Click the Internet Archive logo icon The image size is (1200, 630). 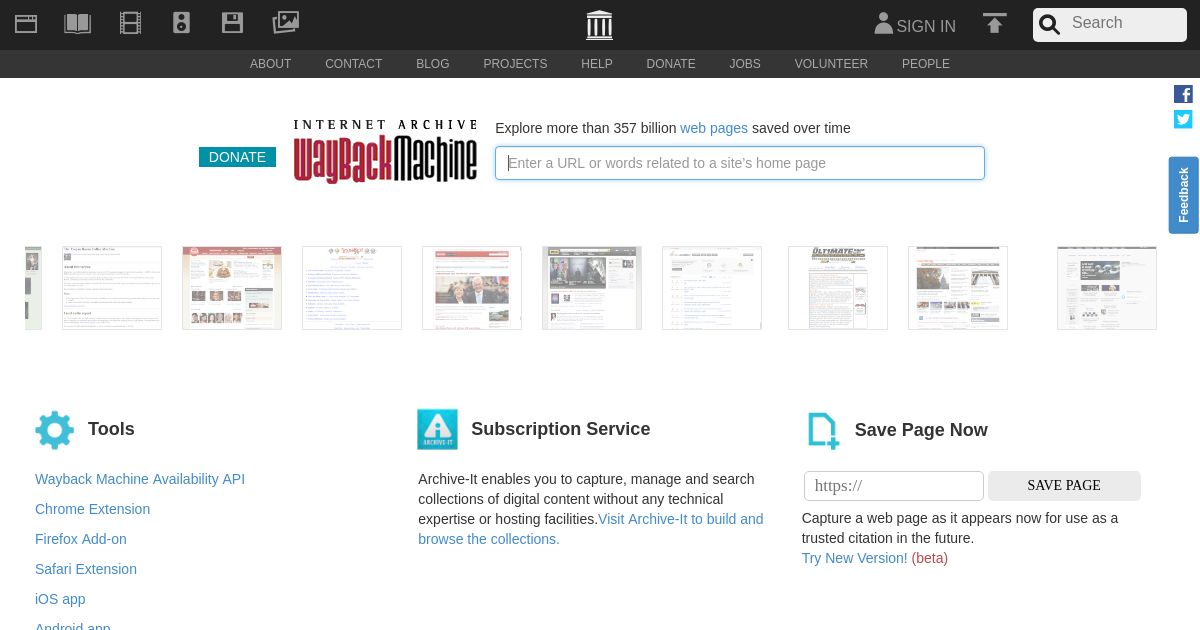click(599, 25)
